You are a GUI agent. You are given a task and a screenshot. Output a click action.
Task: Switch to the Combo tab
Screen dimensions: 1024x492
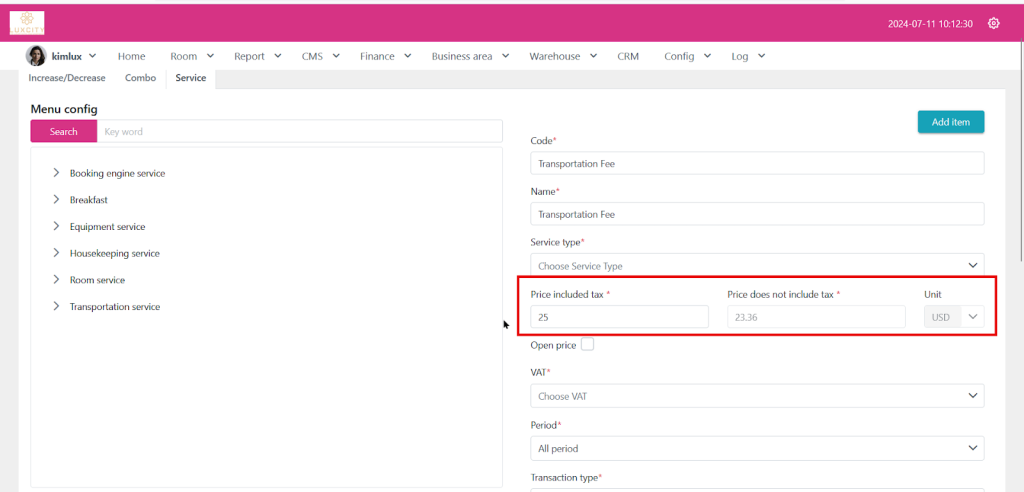(140, 78)
